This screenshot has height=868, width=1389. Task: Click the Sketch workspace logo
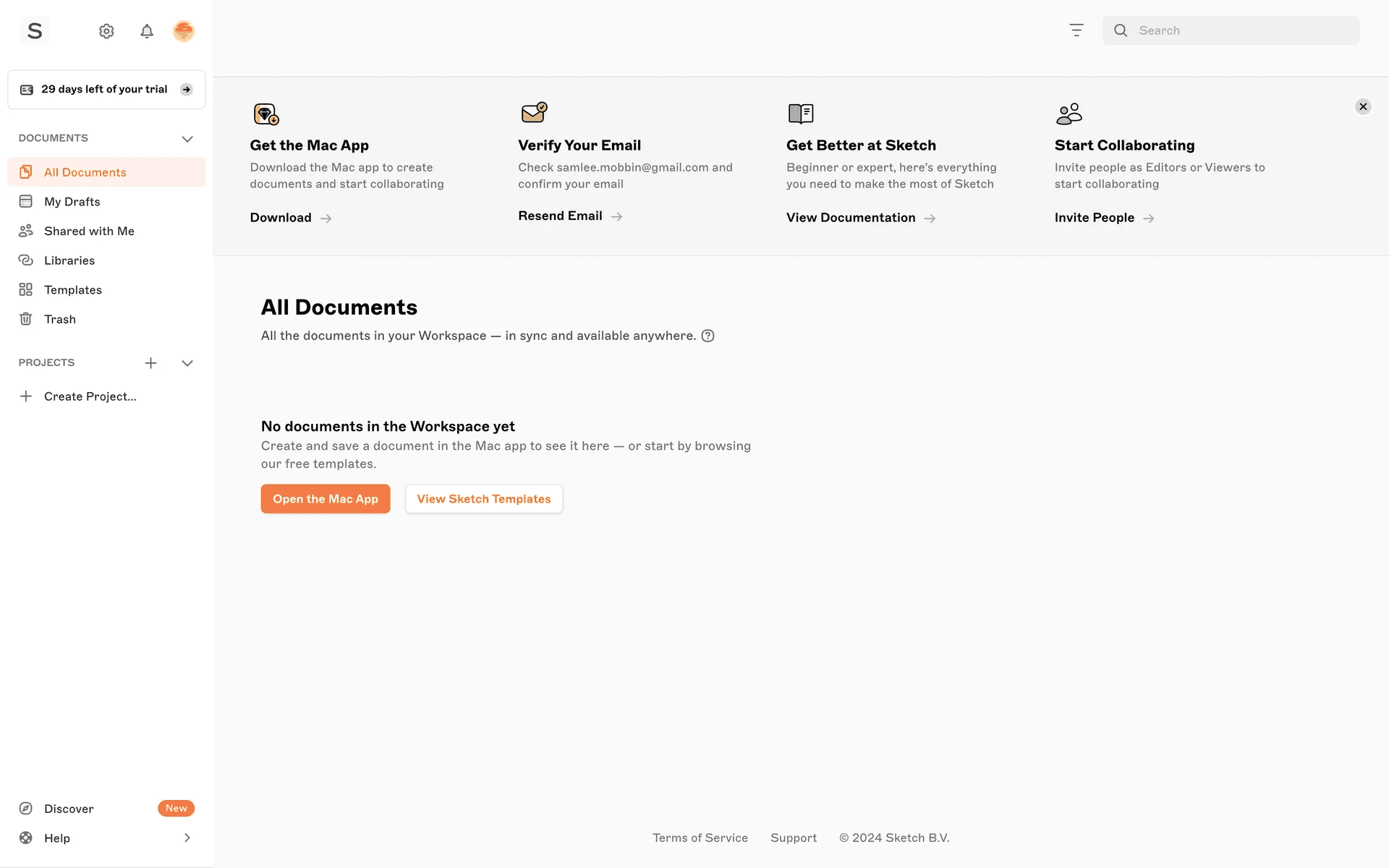(35, 31)
